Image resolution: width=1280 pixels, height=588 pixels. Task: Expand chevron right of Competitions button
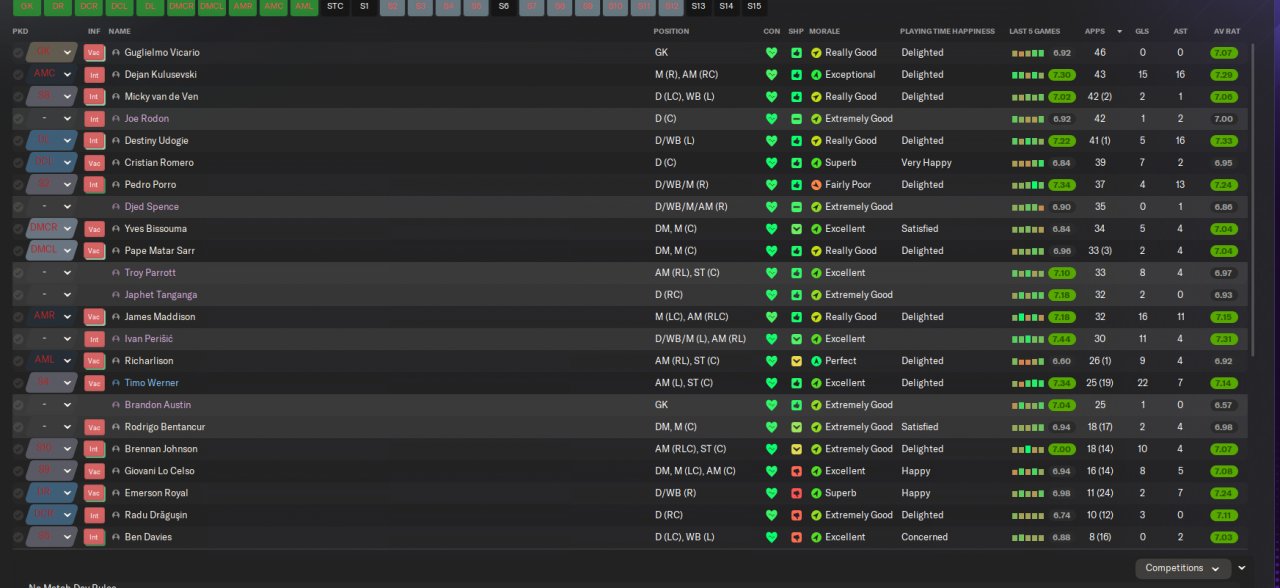point(1242,568)
